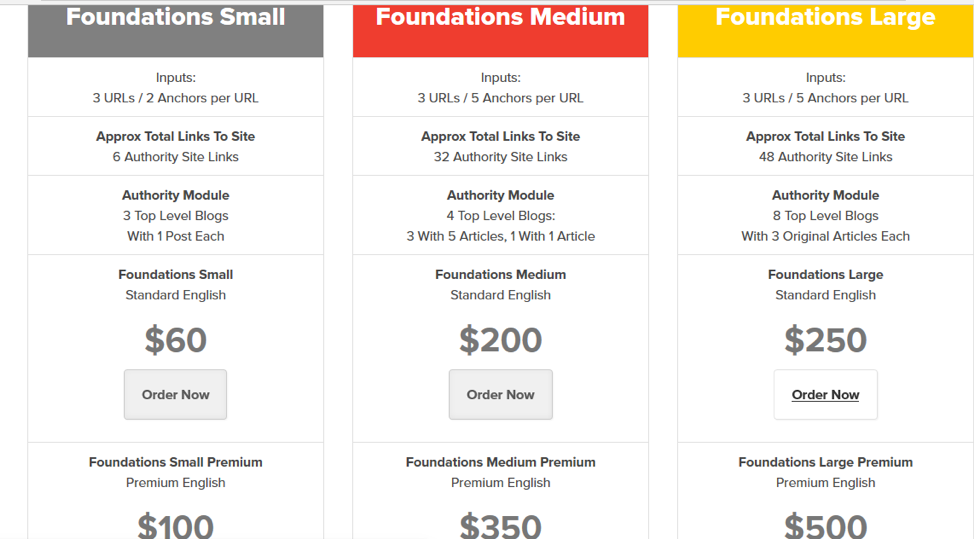Open the Order Now link for Foundations Large
Screen dimensions: 974x539
point(826,394)
